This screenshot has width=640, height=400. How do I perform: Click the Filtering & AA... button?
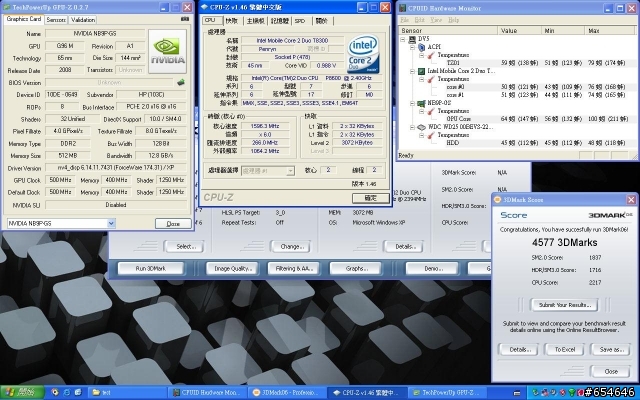(x=293, y=269)
